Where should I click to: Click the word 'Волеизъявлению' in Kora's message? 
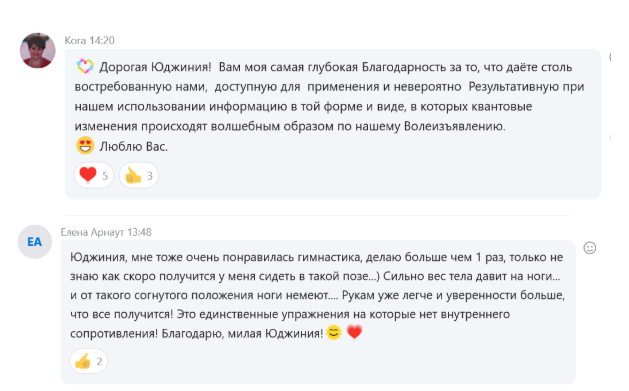click(455, 126)
